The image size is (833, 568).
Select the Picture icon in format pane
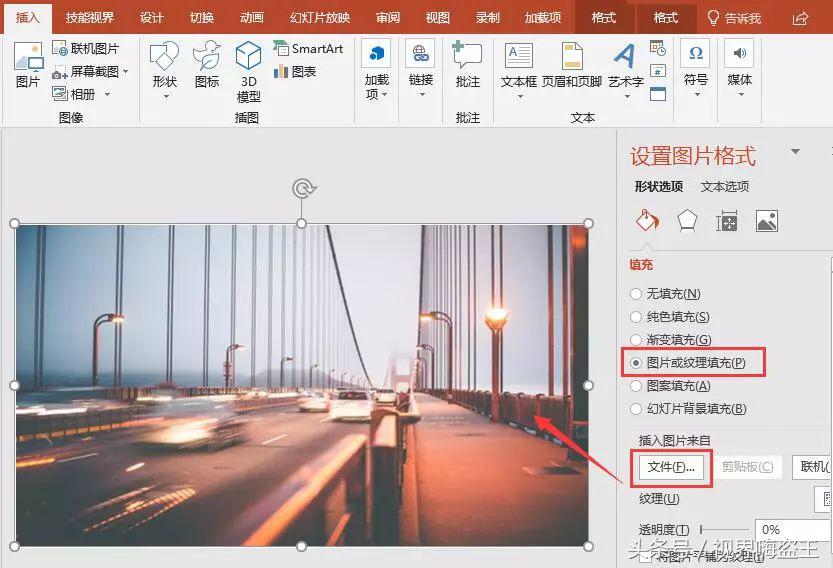tap(767, 221)
